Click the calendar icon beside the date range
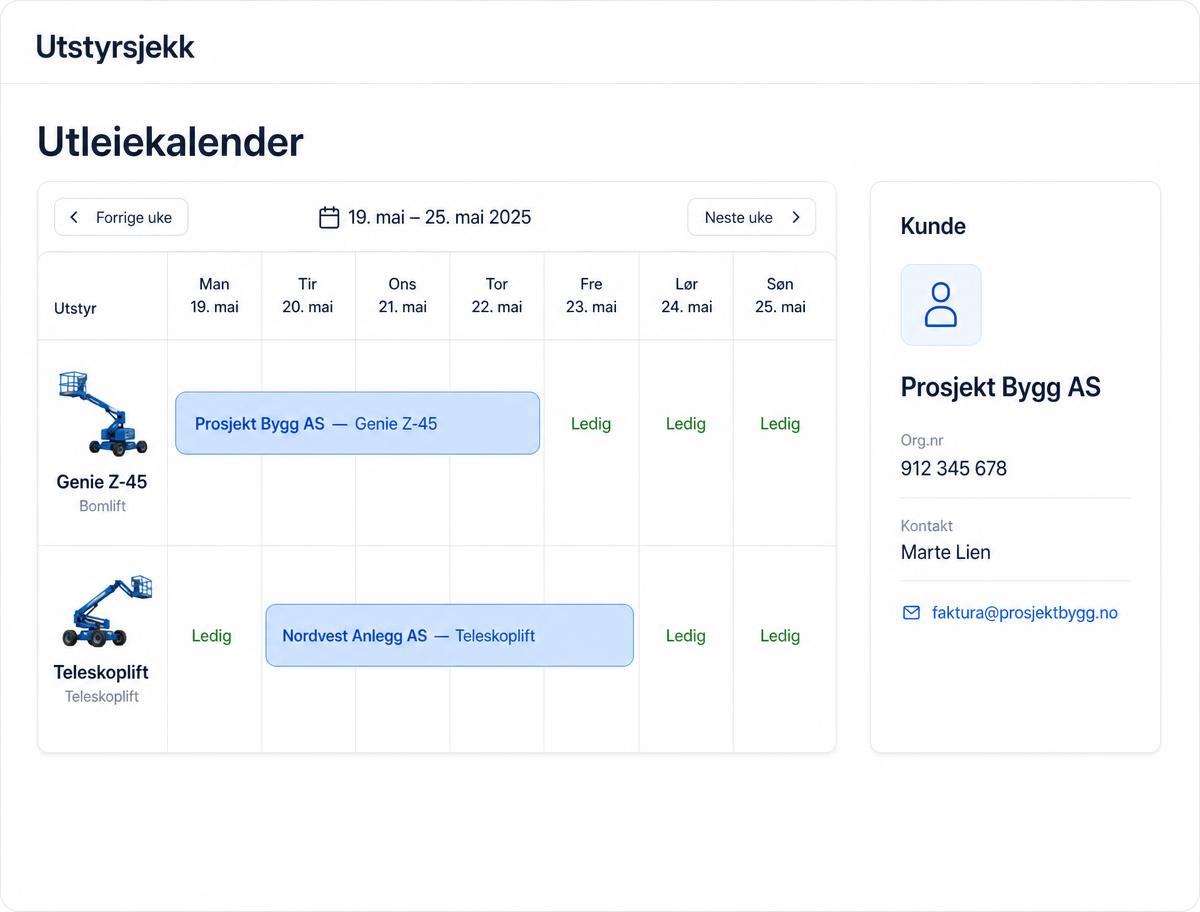Image resolution: width=1200 pixels, height=912 pixels. click(x=329, y=217)
